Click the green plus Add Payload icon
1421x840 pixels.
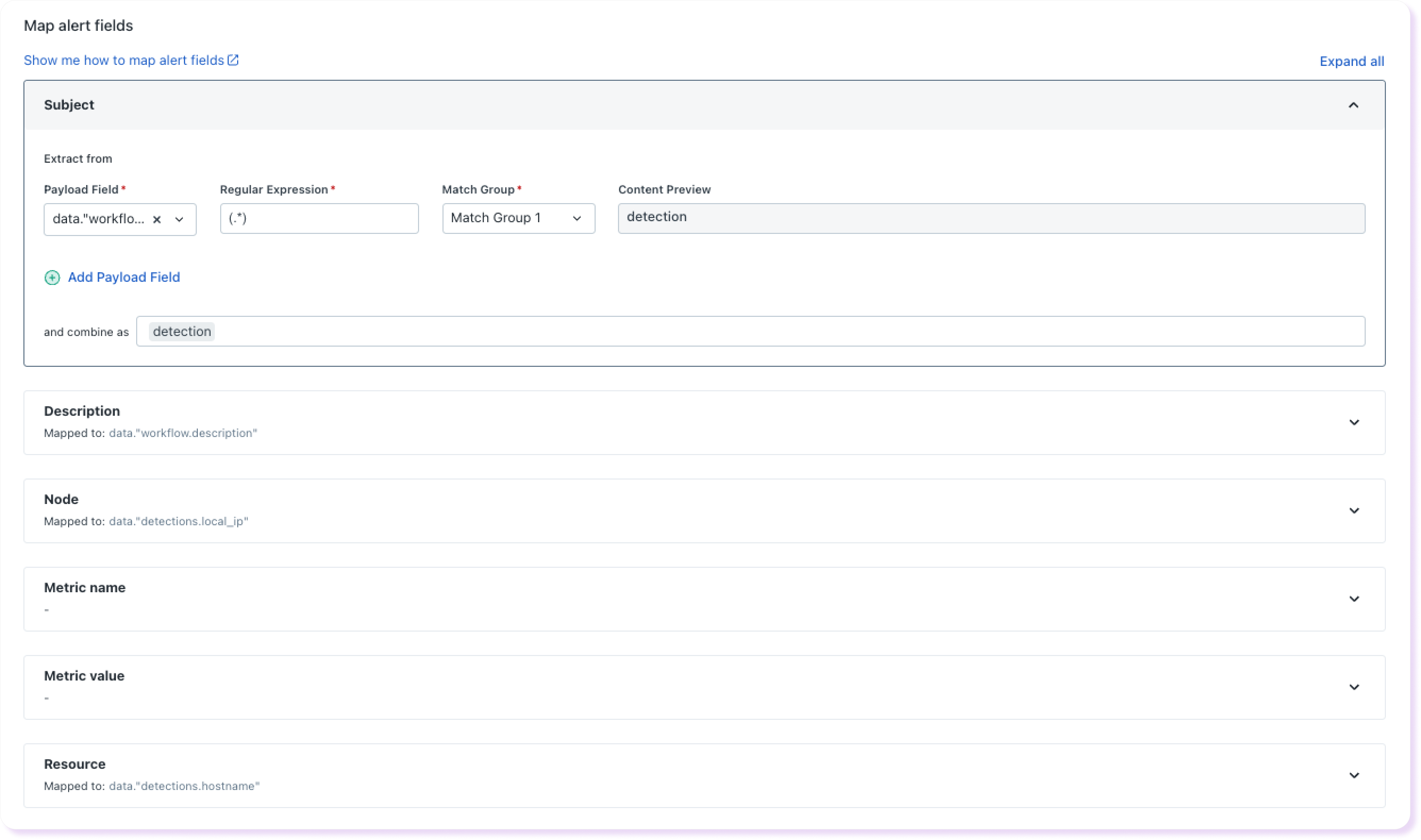(52, 278)
